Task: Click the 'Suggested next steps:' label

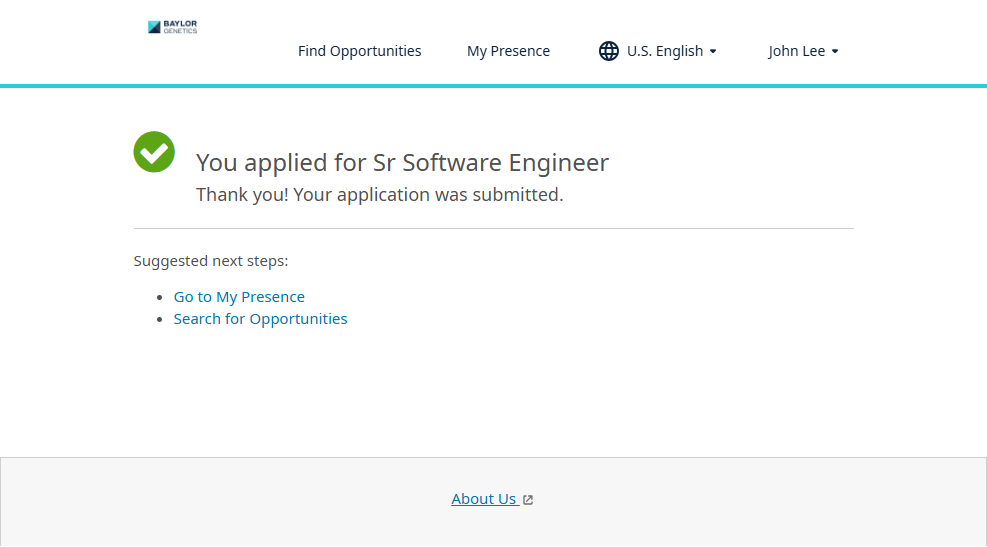Action: [211, 261]
